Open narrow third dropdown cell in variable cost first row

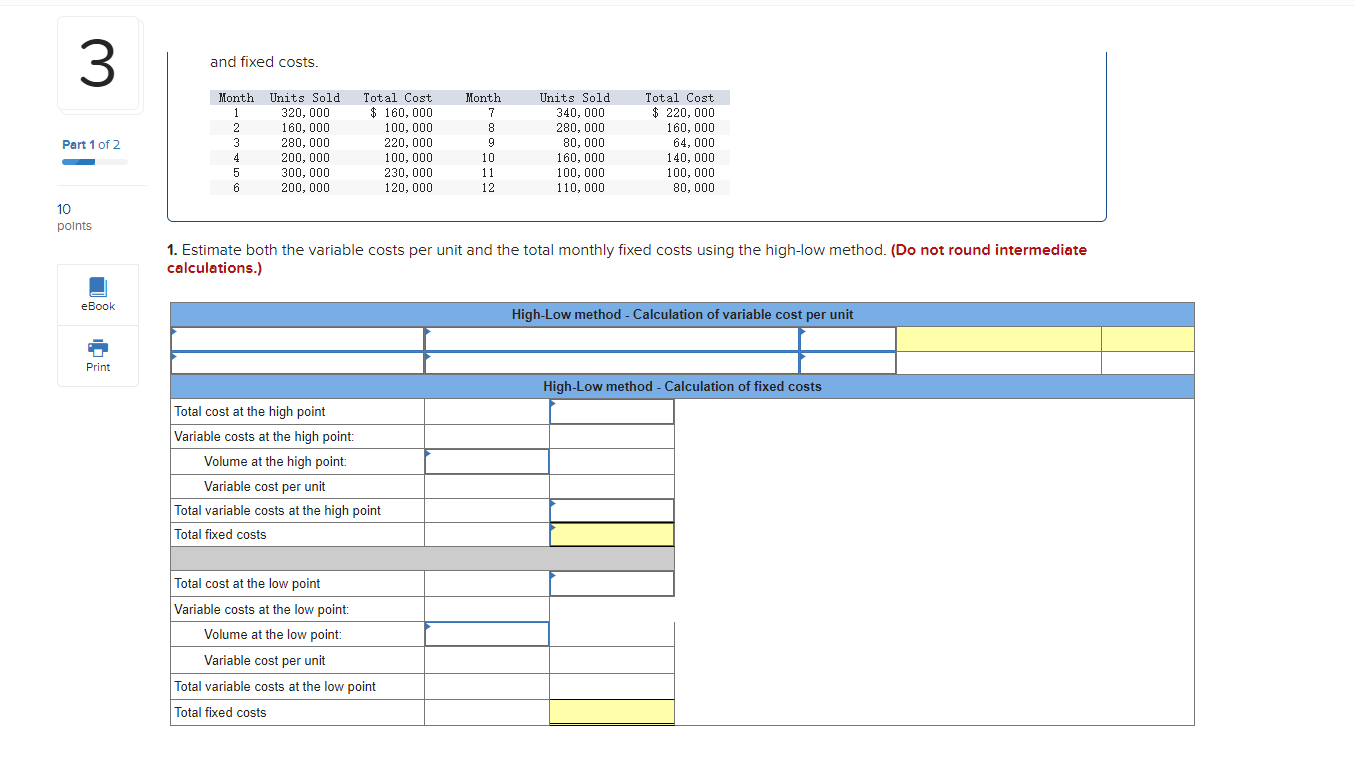847,339
